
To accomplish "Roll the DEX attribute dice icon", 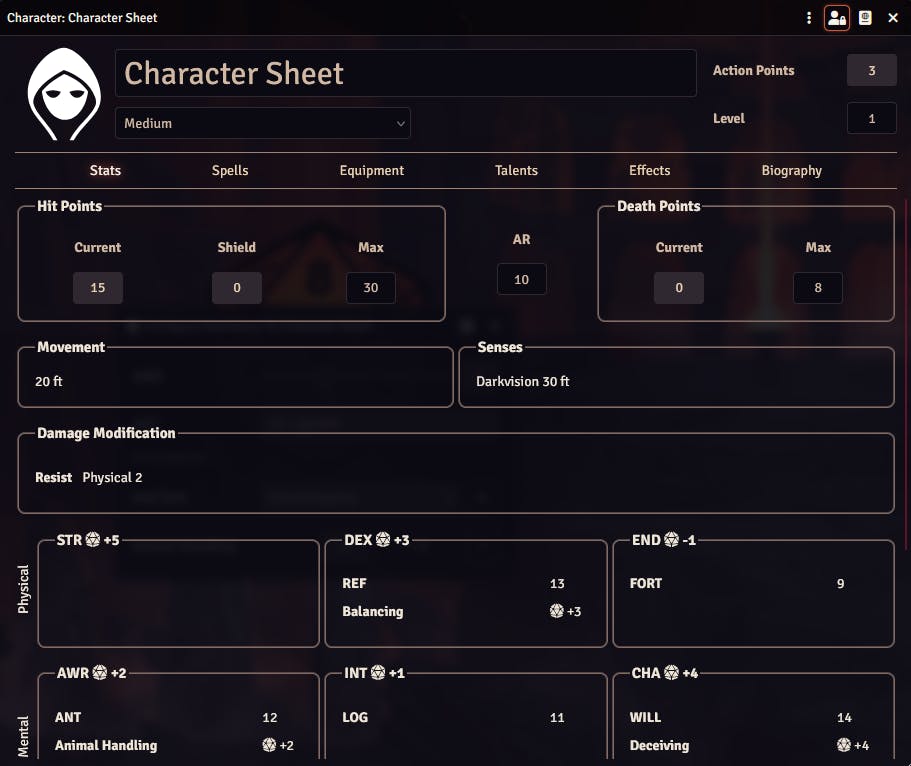I will point(382,540).
